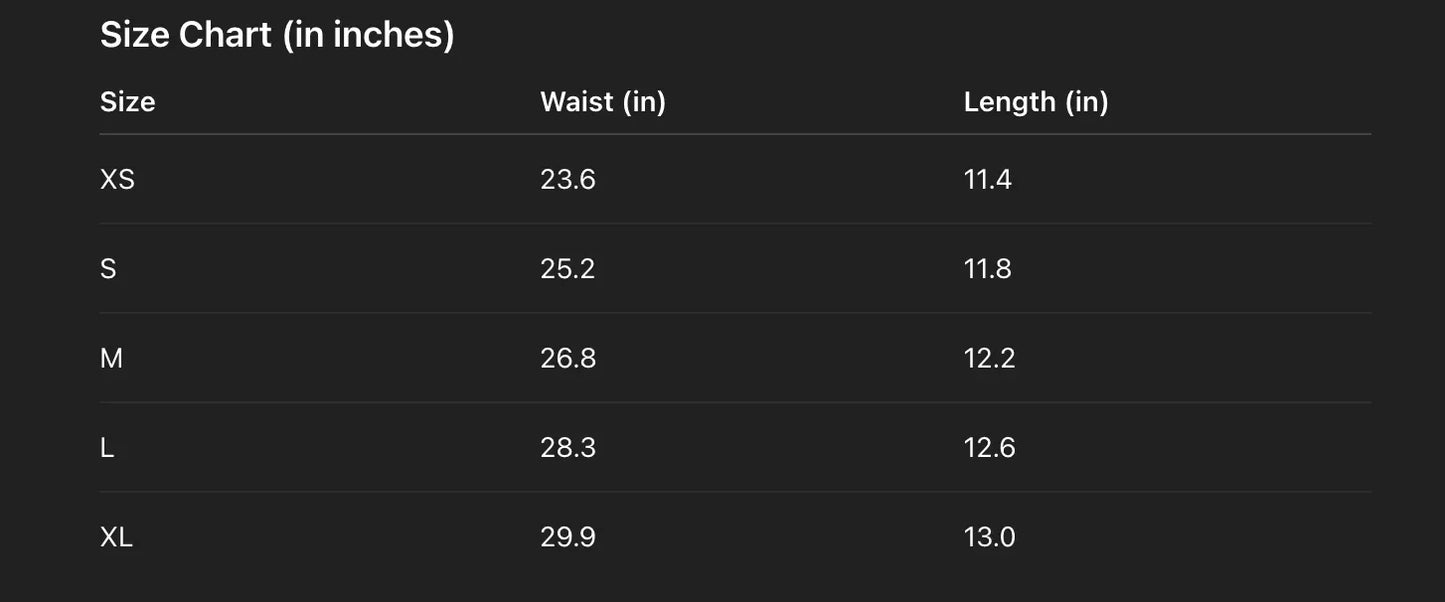The height and width of the screenshot is (602, 1445).
Task: Select the 11.4 length value
Action: (987, 180)
